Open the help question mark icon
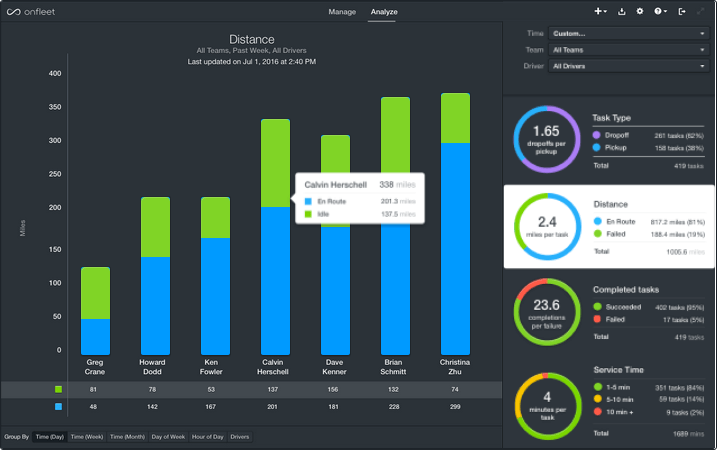 point(660,11)
